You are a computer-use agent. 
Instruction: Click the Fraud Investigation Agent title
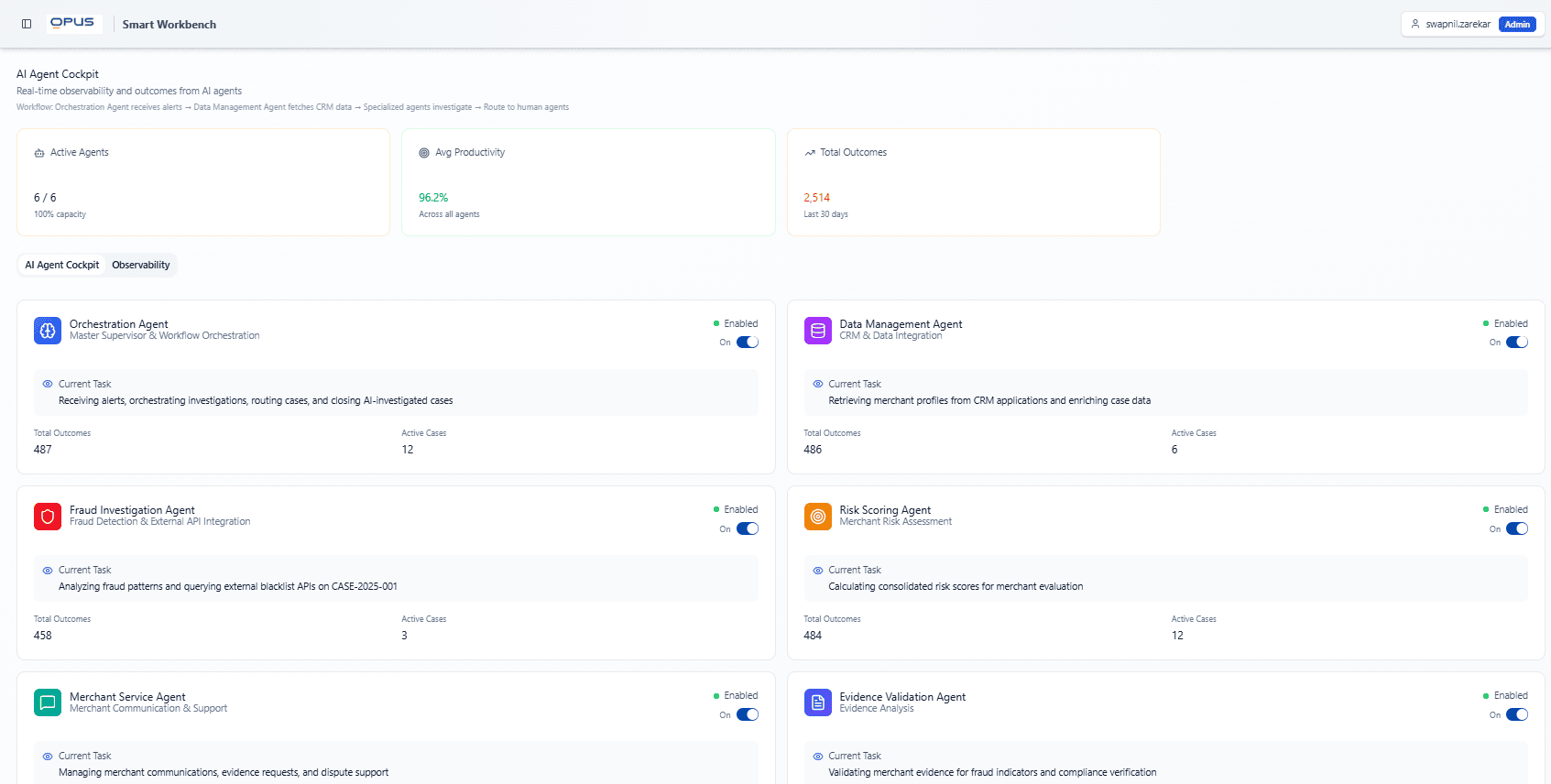(x=132, y=510)
